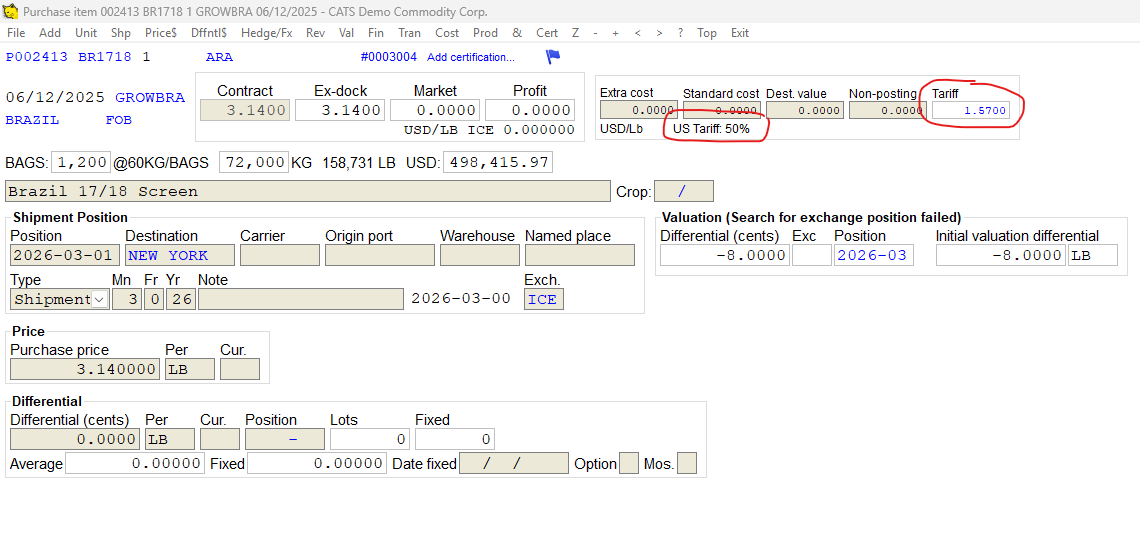
Task: Click the Crop field
Action: coord(683,191)
